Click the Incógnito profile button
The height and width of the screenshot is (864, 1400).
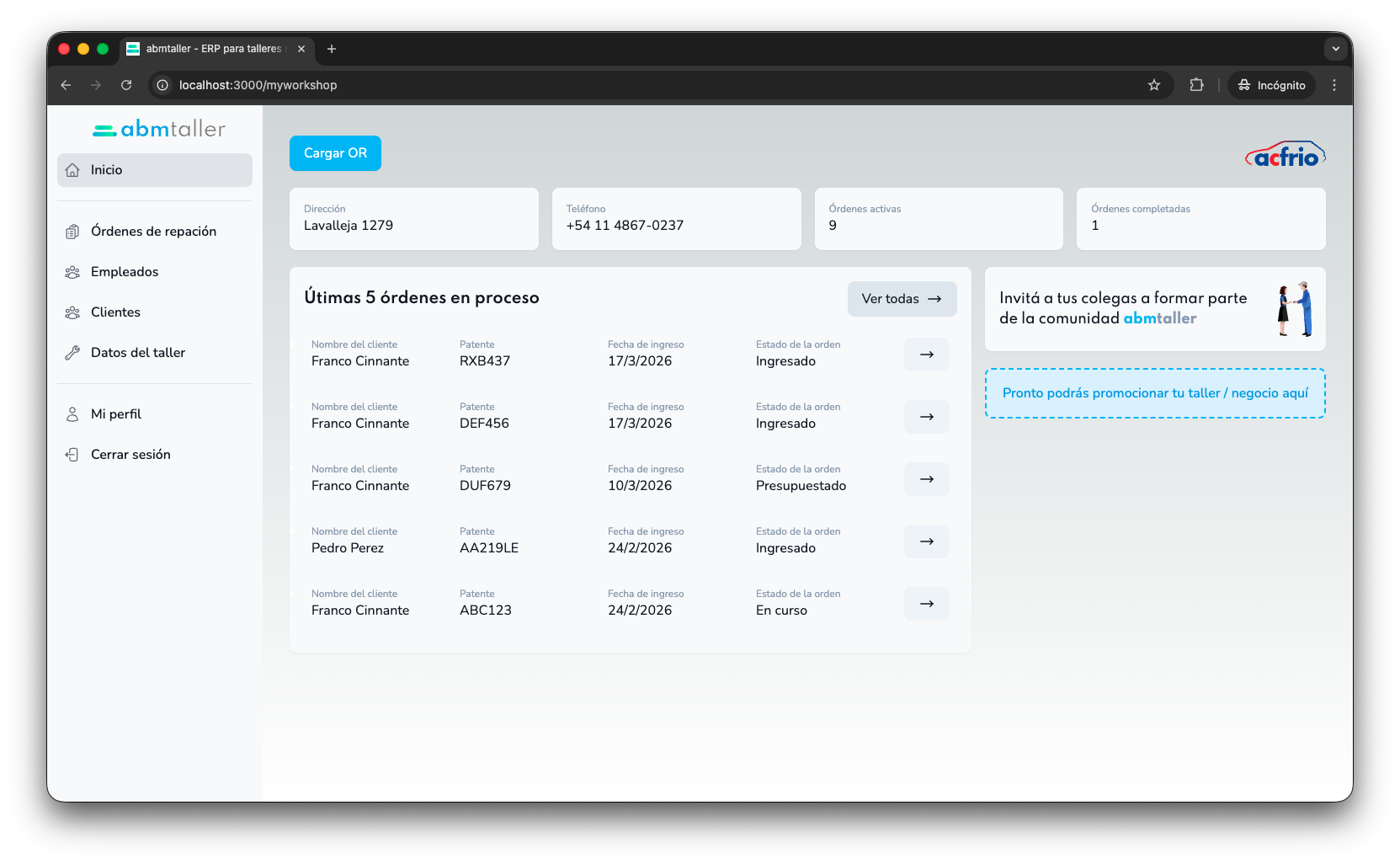coord(1272,85)
